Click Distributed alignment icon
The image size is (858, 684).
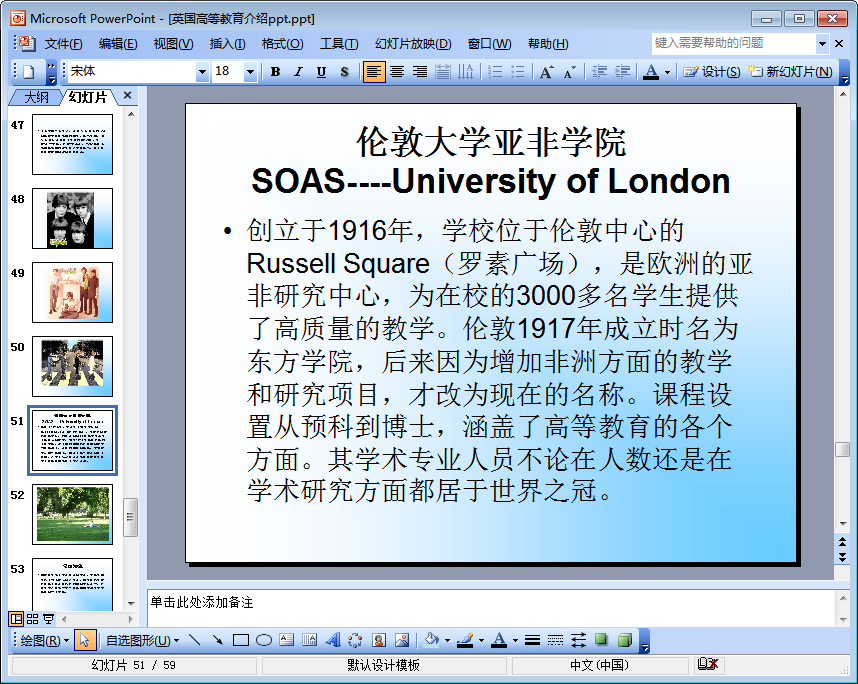(443, 72)
